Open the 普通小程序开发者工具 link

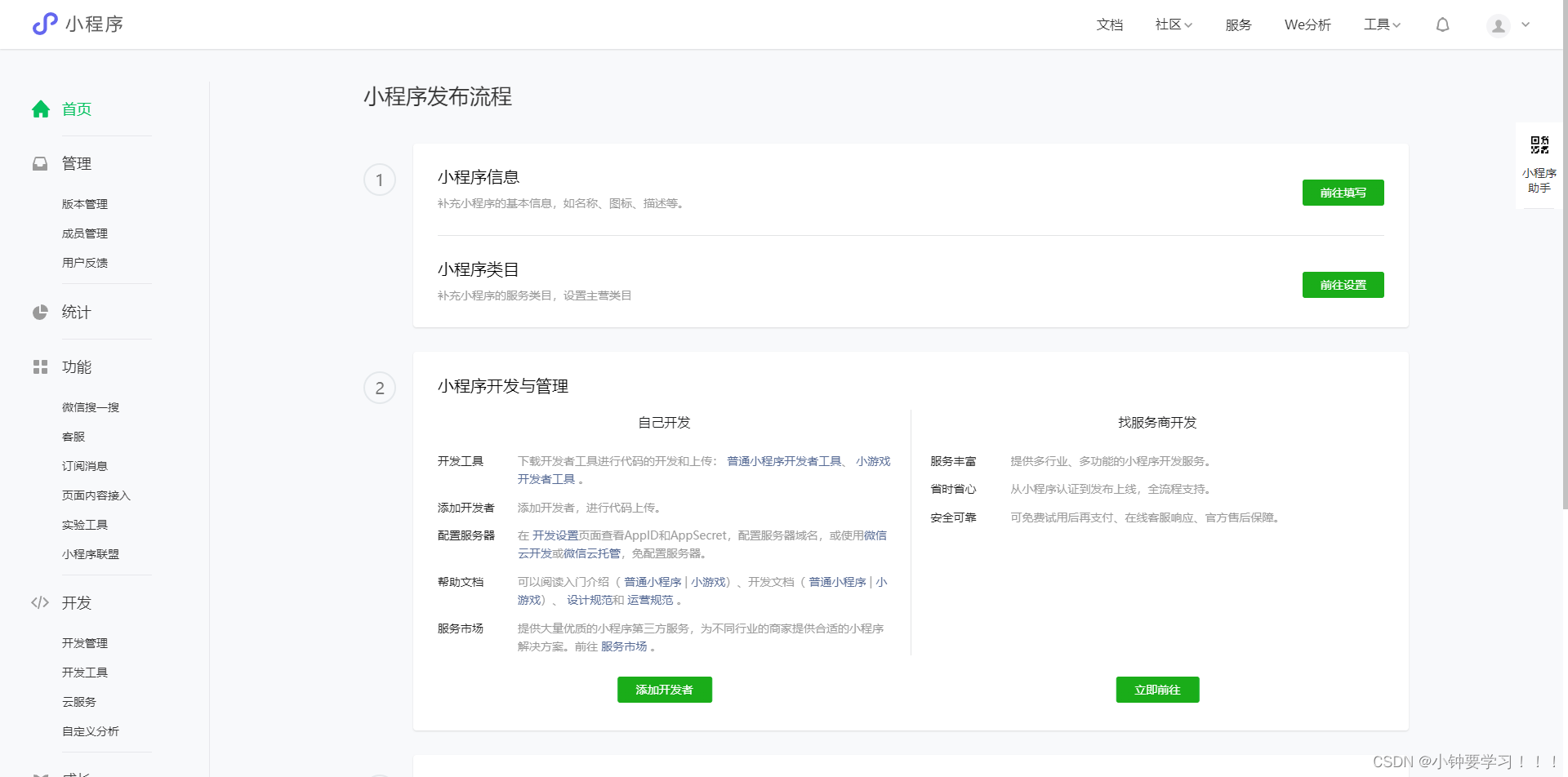[784, 461]
